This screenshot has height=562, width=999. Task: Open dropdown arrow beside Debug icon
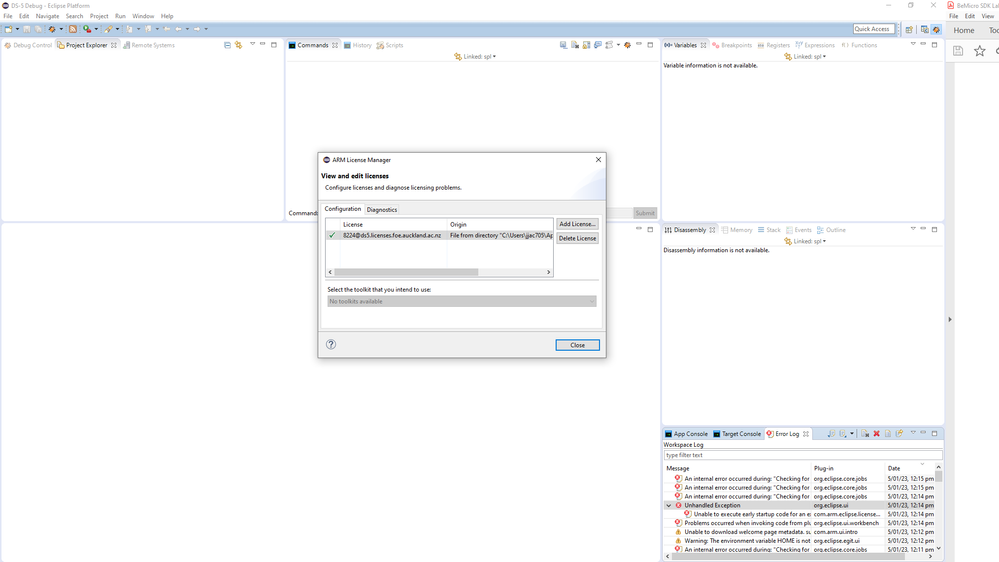click(x=61, y=29)
